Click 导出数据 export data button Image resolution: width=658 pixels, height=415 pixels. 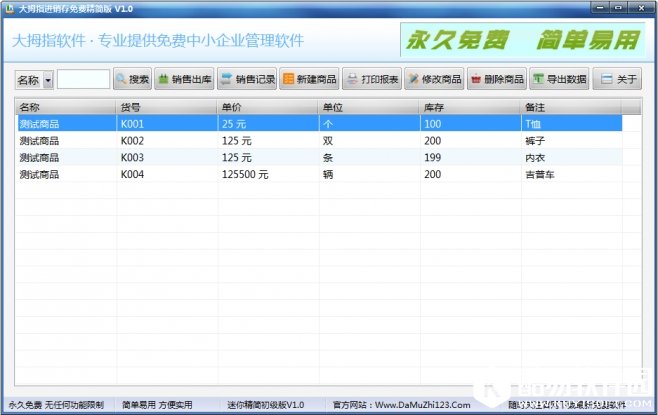point(559,78)
